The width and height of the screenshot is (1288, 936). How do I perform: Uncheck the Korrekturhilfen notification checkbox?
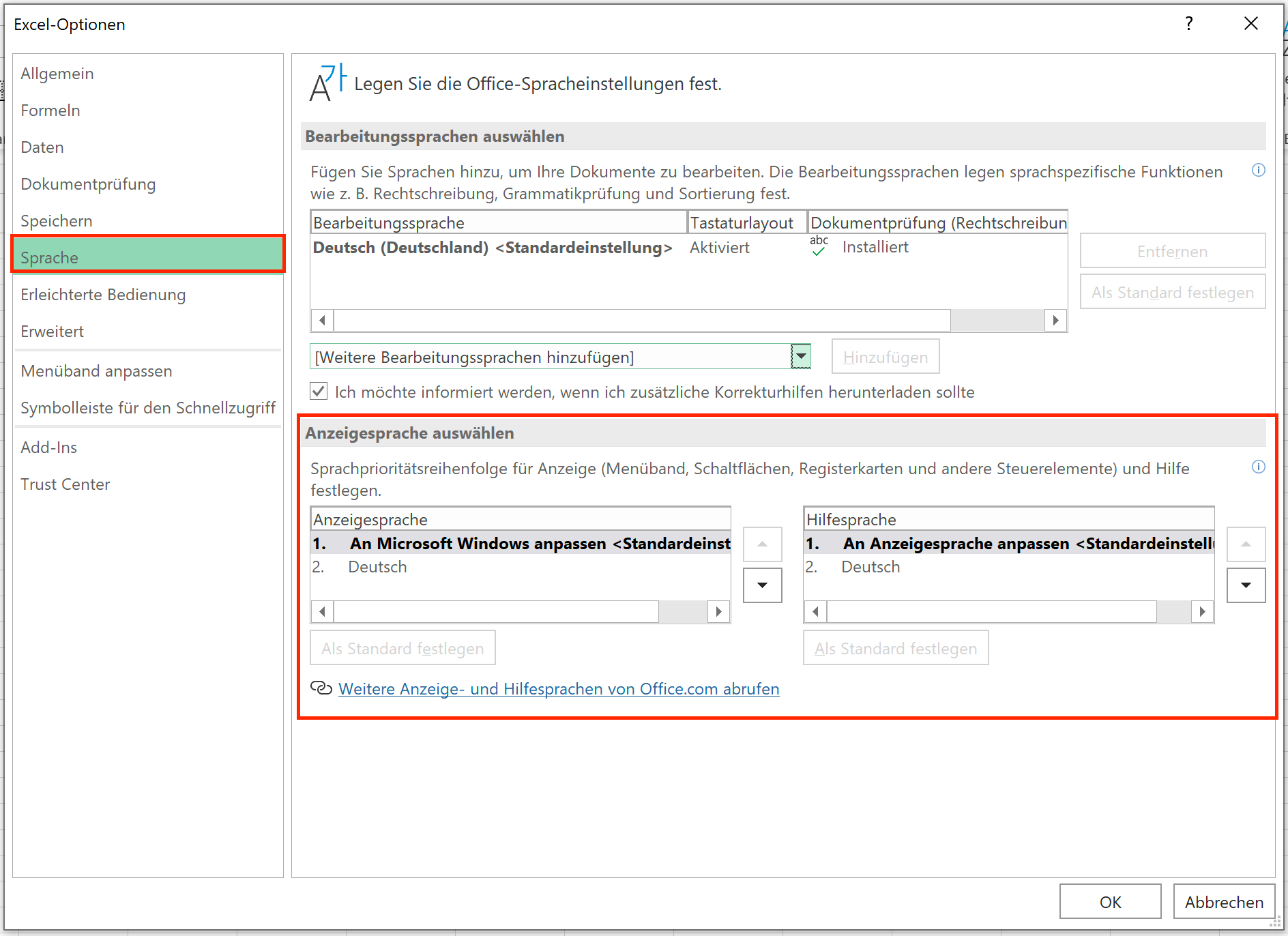(319, 391)
